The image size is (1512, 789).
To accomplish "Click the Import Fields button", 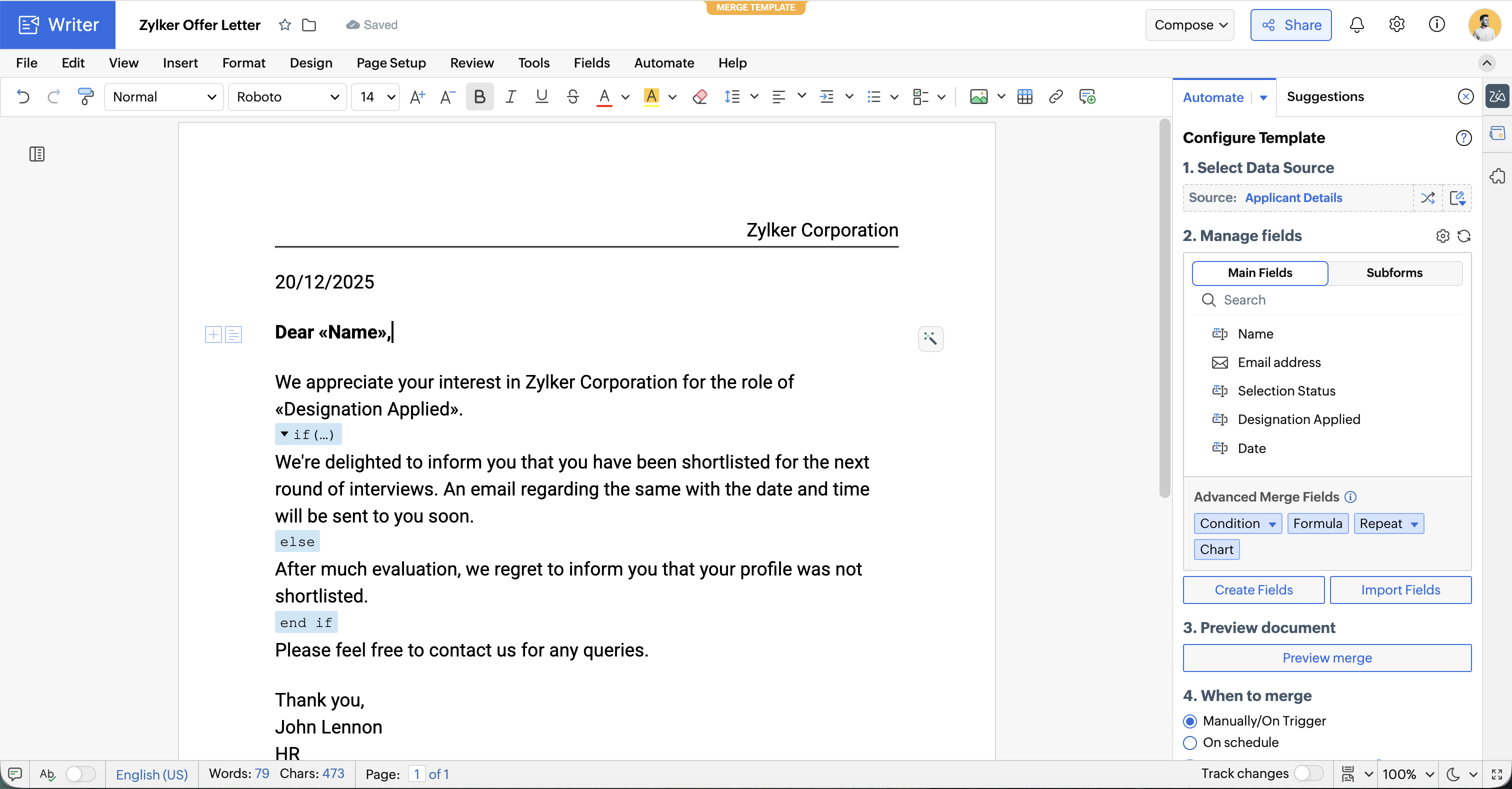I will pyautogui.click(x=1400, y=590).
